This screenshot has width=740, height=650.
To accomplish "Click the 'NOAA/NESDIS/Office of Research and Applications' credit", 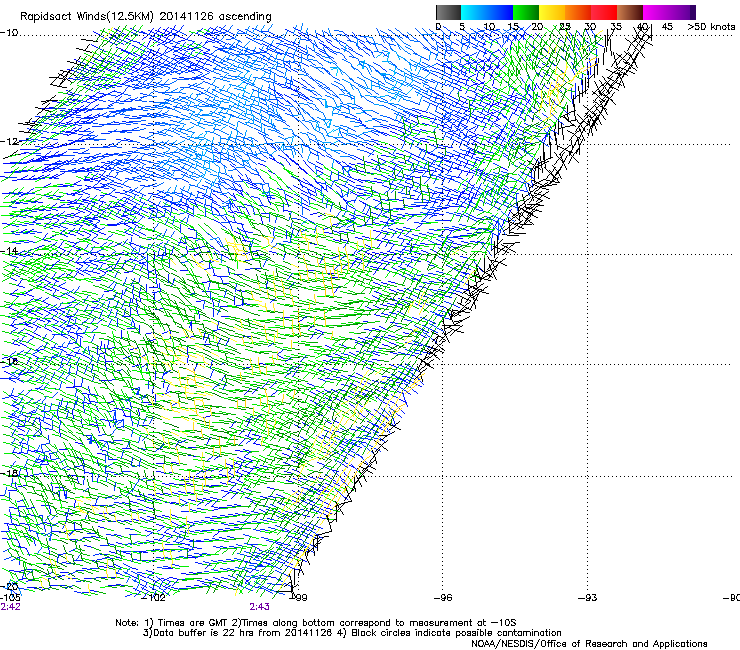I will (x=589, y=644).
